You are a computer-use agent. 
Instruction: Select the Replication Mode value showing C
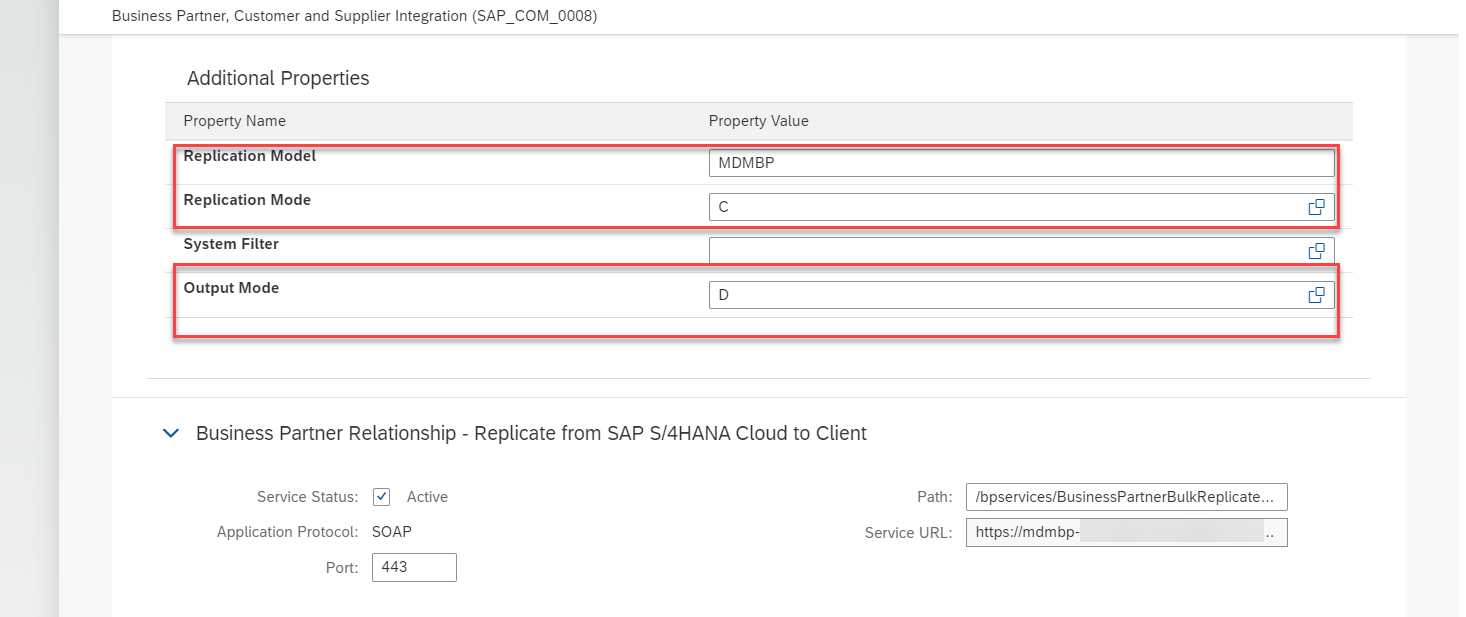coord(1000,206)
